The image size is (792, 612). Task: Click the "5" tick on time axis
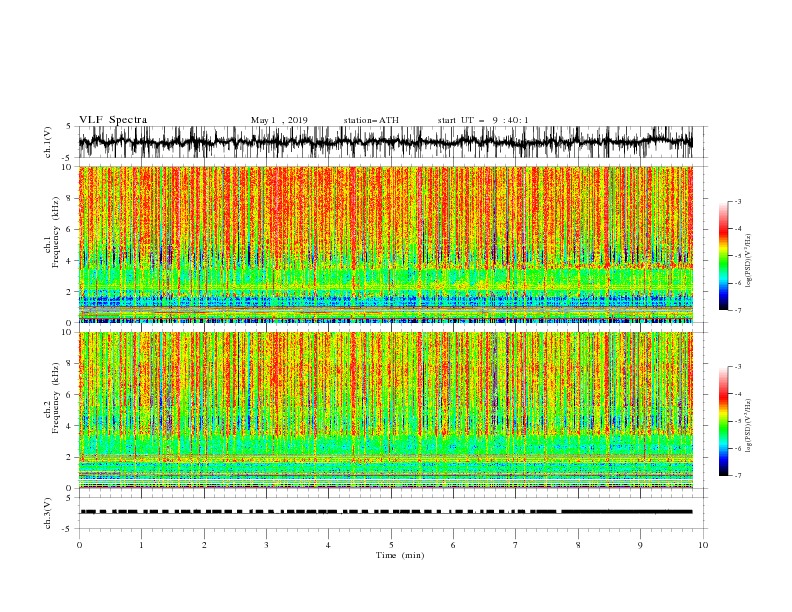[391, 545]
